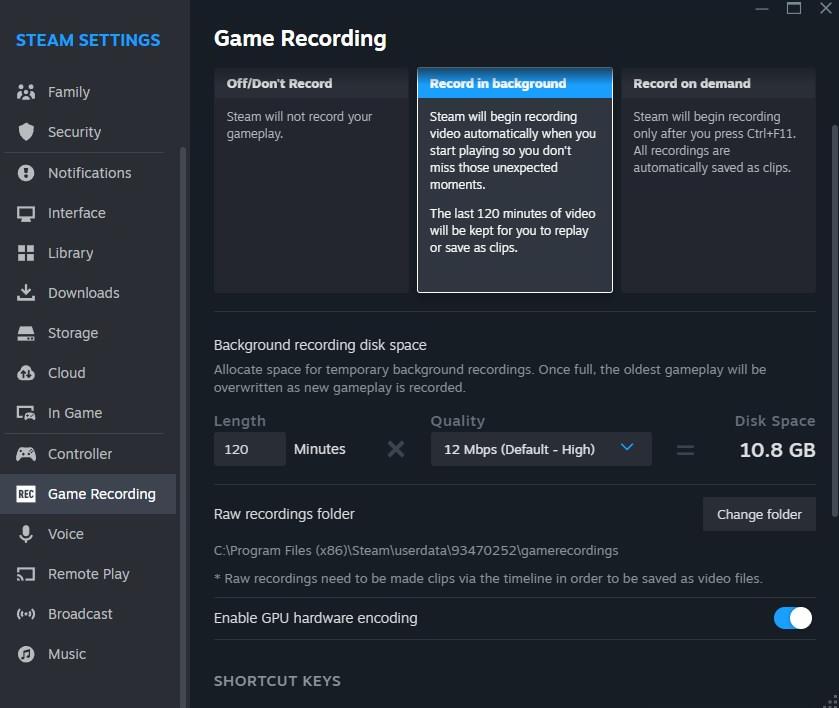Select Off/Don't Record mode
This screenshot has width=839, height=708.
click(311, 180)
